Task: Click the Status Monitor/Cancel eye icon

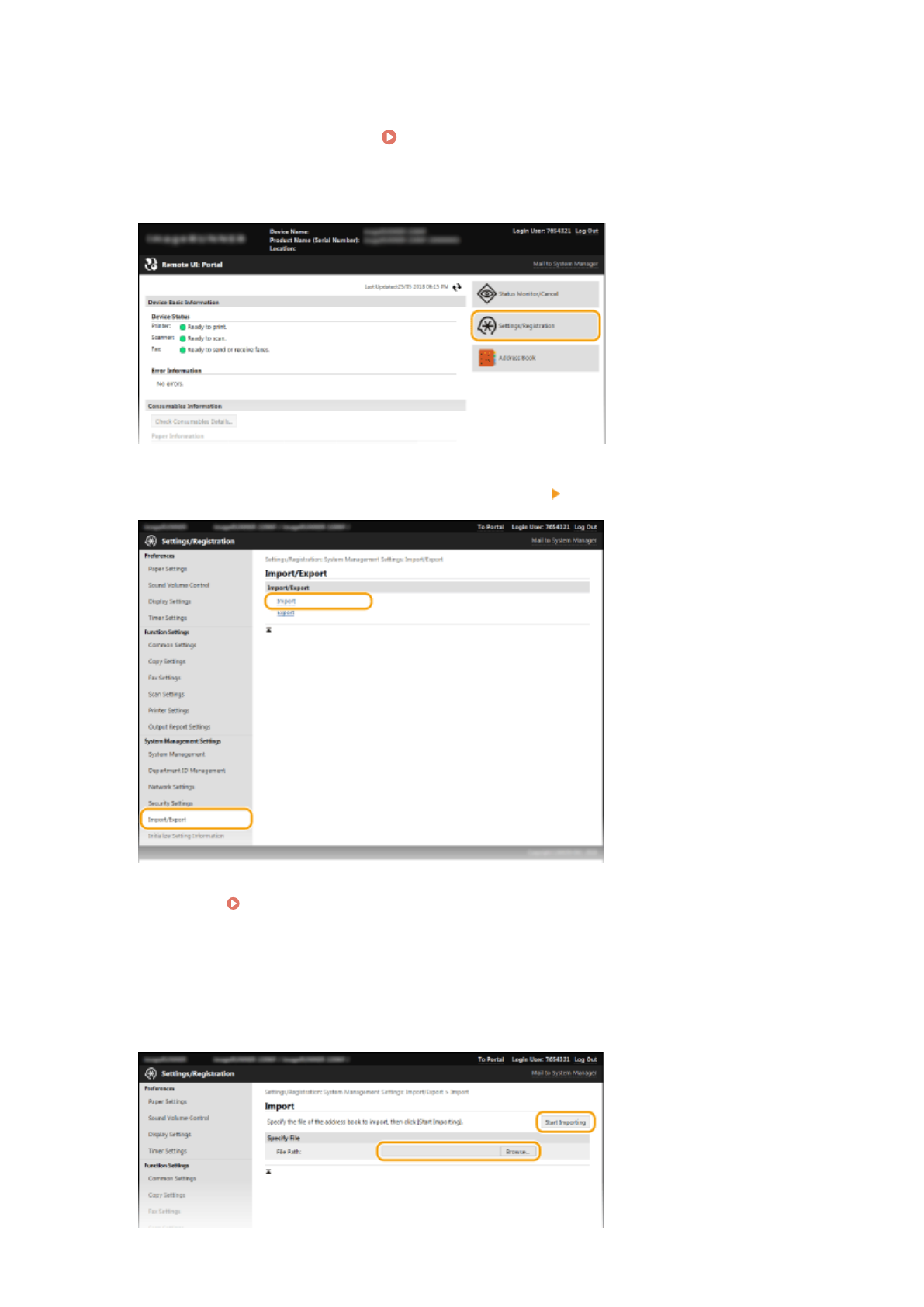Action: click(486, 294)
